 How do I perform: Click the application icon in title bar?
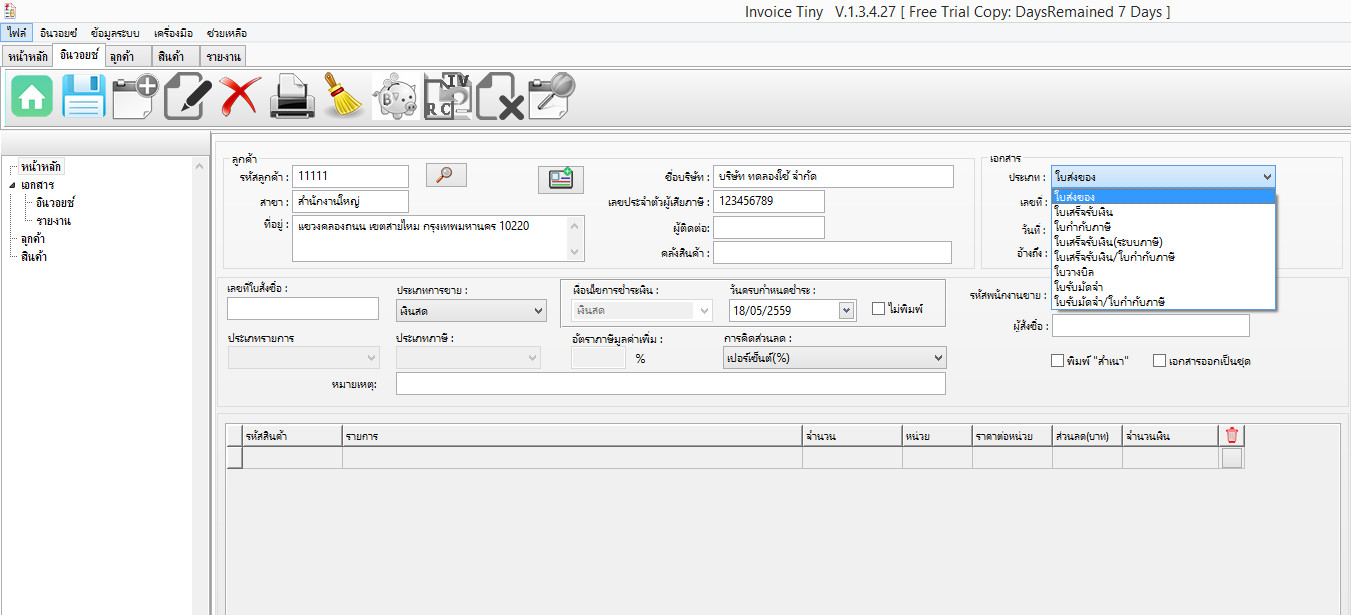(x=9, y=10)
